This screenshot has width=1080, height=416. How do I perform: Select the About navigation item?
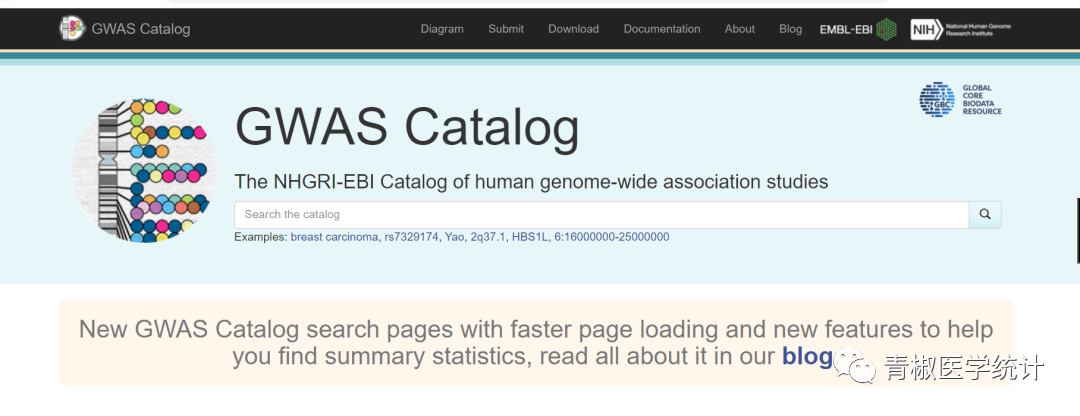click(740, 29)
